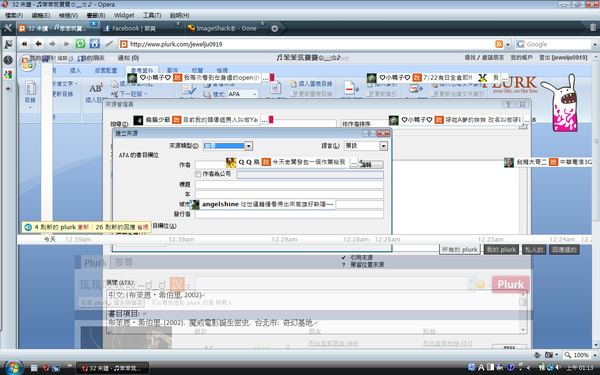600x375 pixels.
Task: Open the satellite dish panel in Opera sidebar
Action: (8, 44)
